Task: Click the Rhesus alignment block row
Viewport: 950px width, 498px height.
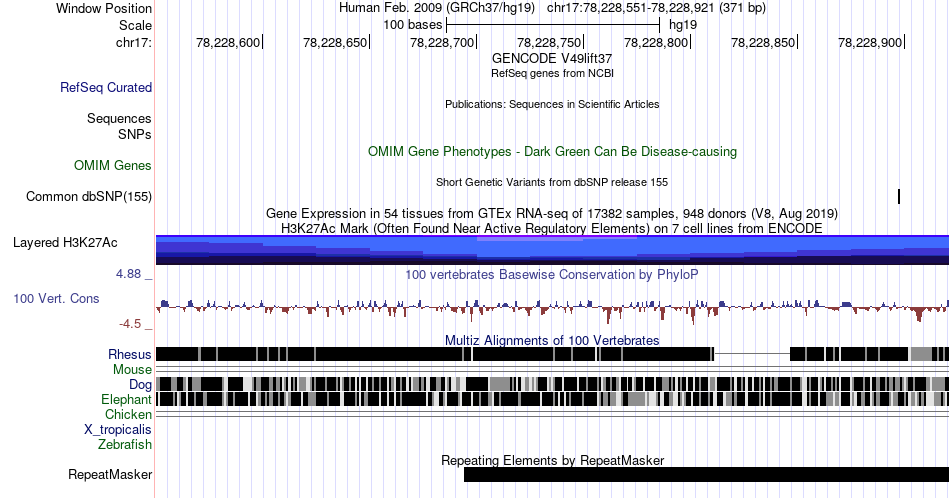Action: tap(553, 354)
